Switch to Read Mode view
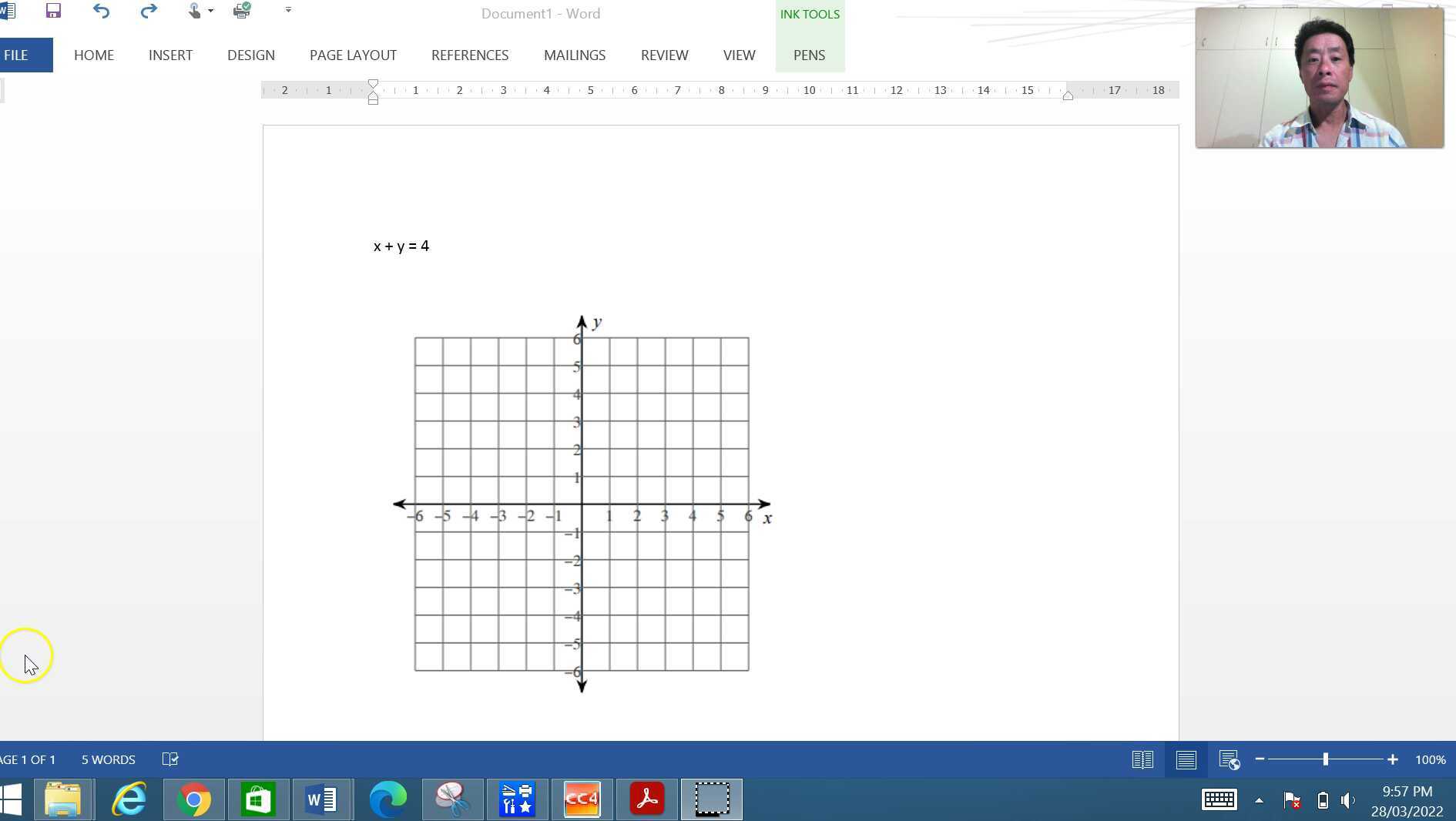 pyautogui.click(x=1142, y=759)
